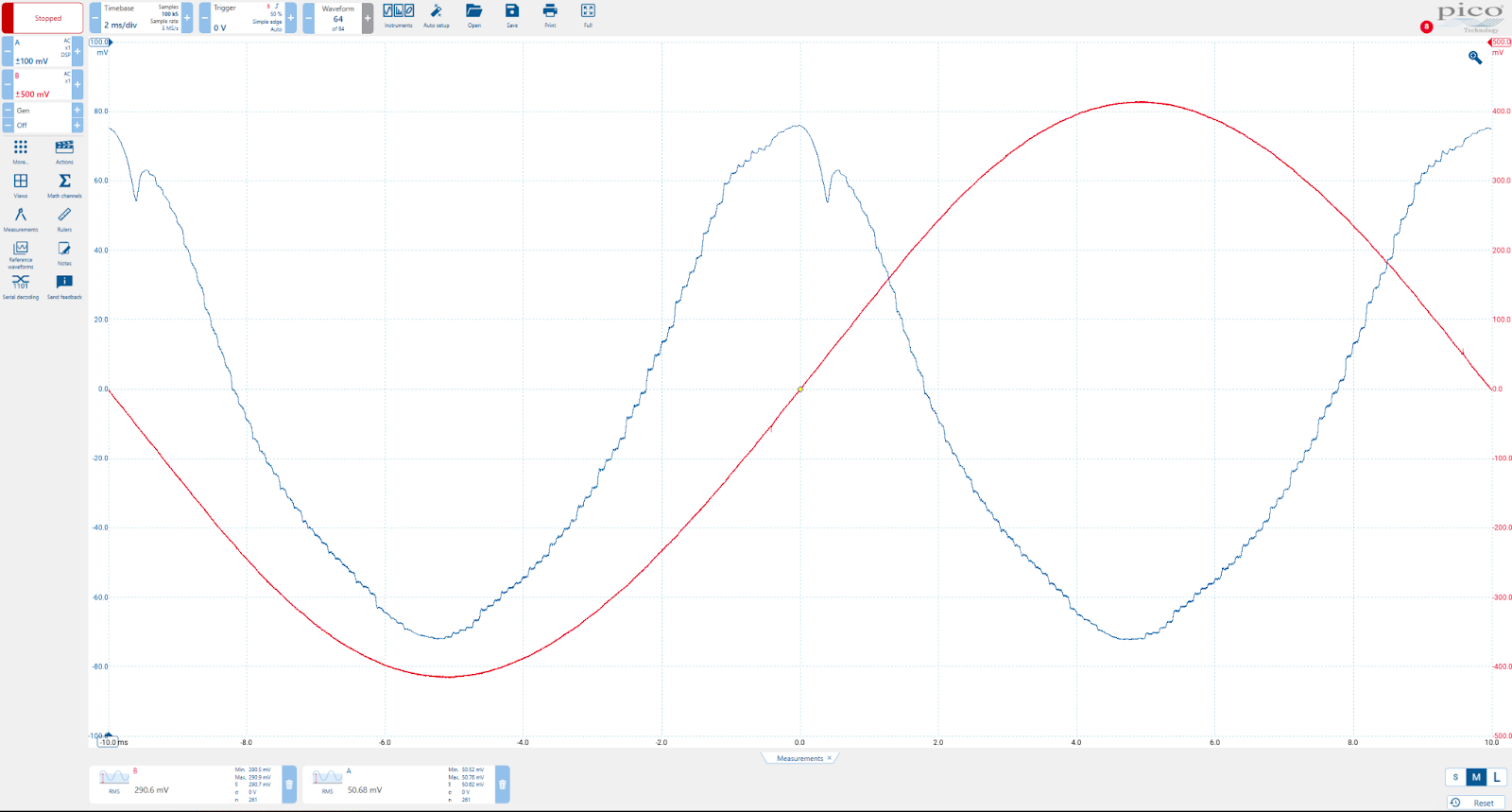Go to previous waveform buffer
The height and width of the screenshot is (812, 1512).
(309, 18)
